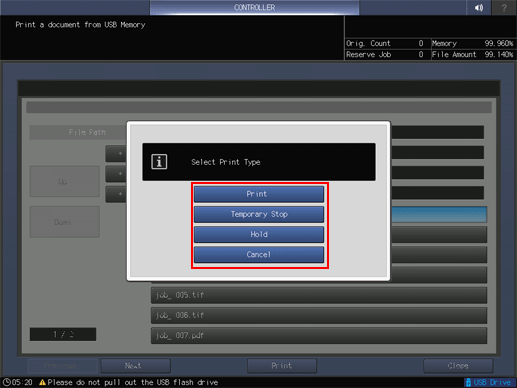Cancel the Select Print Type dialog

(259, 255)
